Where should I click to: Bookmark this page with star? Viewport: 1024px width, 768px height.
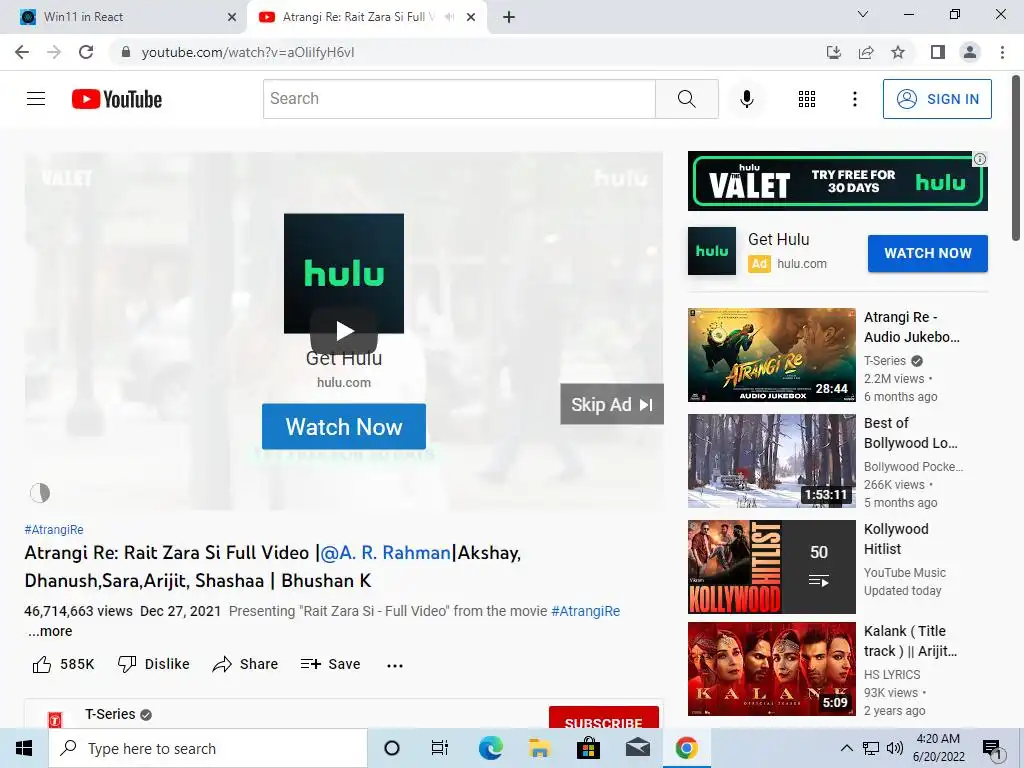pos(898,52)
